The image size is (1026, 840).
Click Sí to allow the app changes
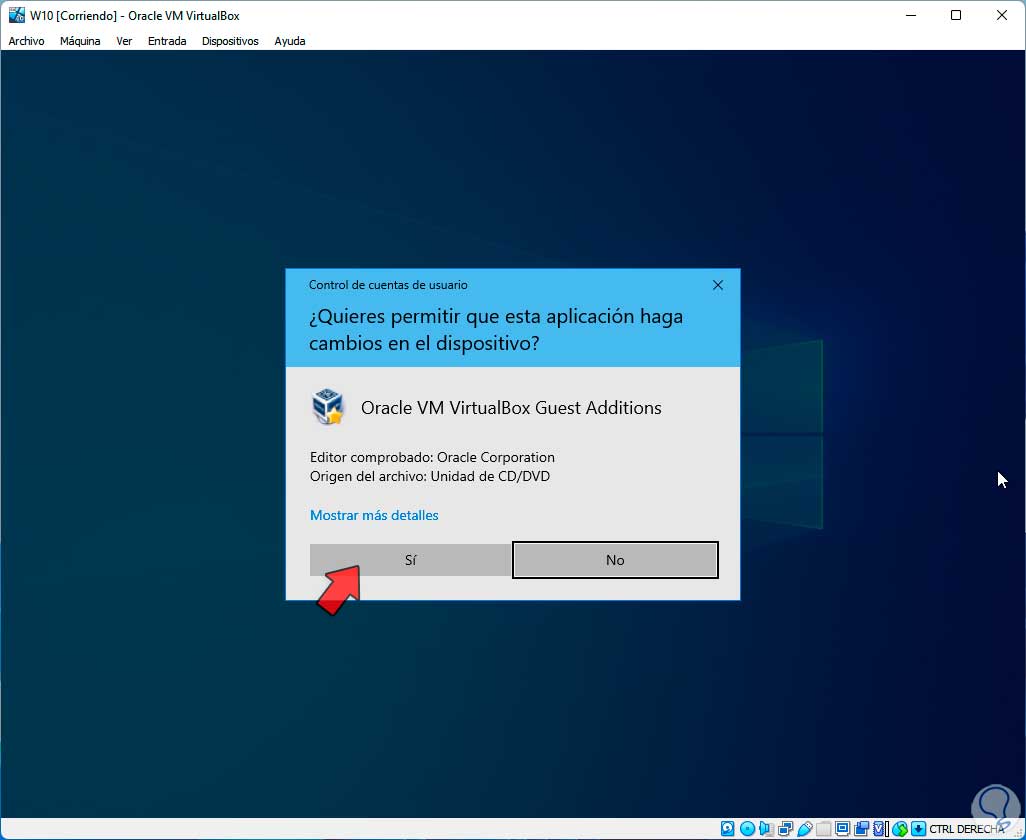tap(410, 560)
